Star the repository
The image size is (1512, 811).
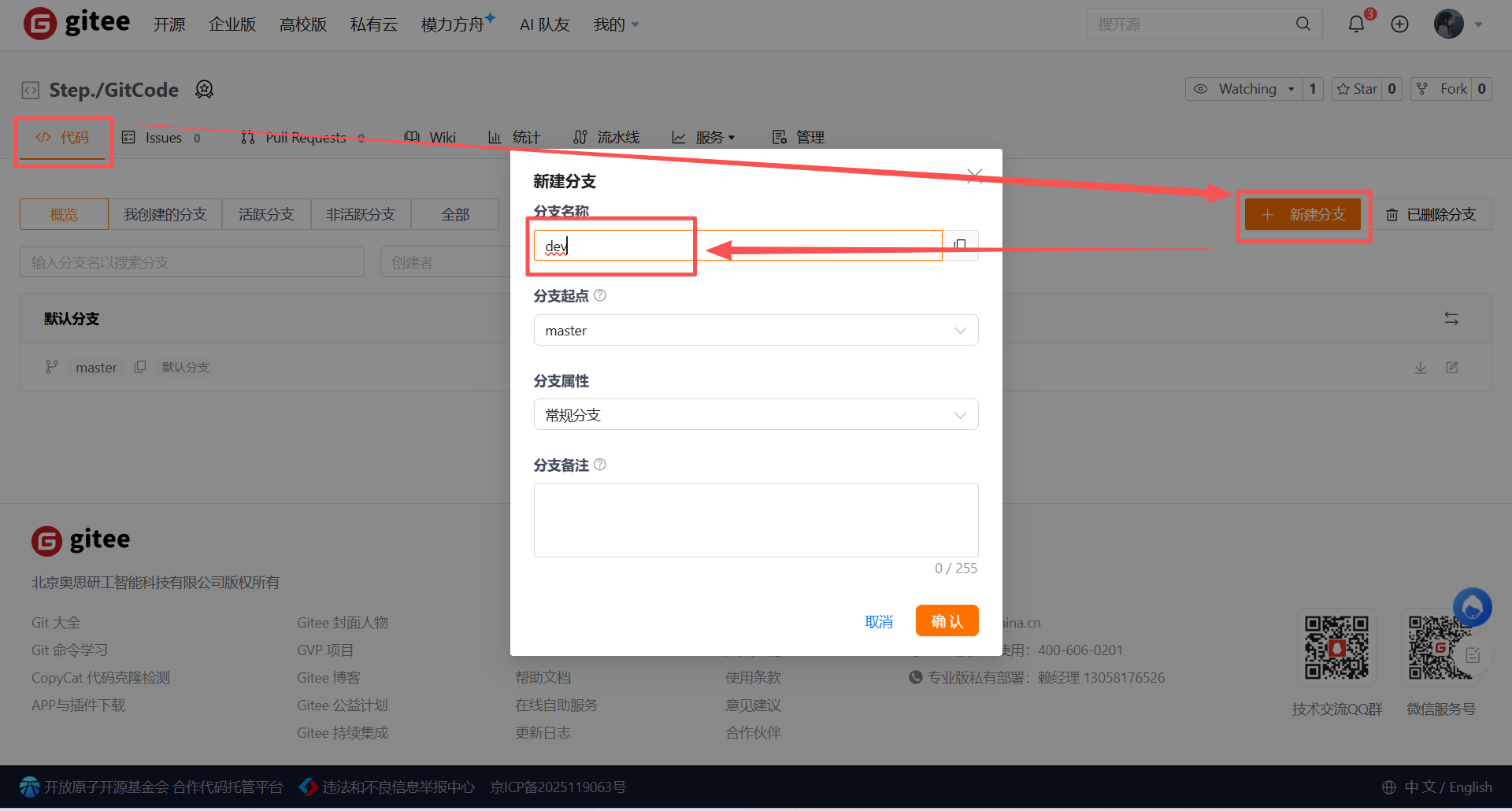[x=1357, y=89]
